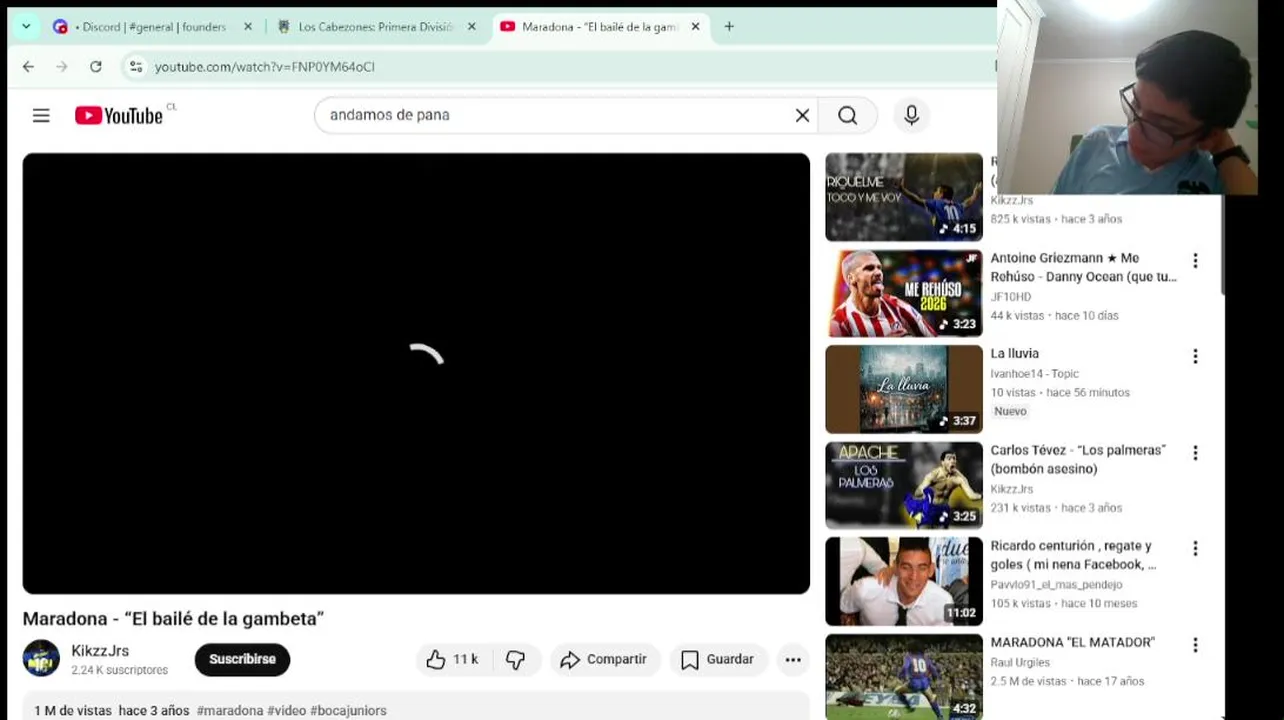Select the Maradona YouTube tab
This screenshot has width=1284, height=720.
coord(590,27)
